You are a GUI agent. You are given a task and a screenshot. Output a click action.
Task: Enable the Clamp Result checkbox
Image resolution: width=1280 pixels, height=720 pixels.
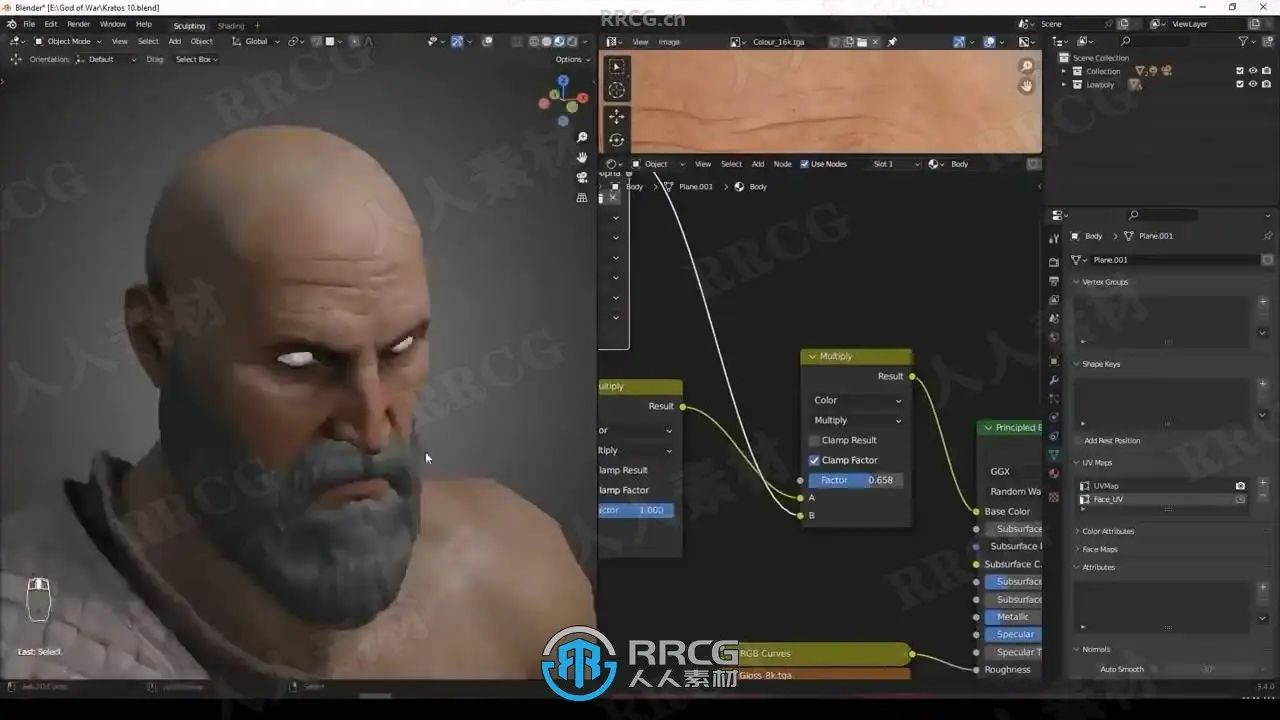click(x=814, y=440)
